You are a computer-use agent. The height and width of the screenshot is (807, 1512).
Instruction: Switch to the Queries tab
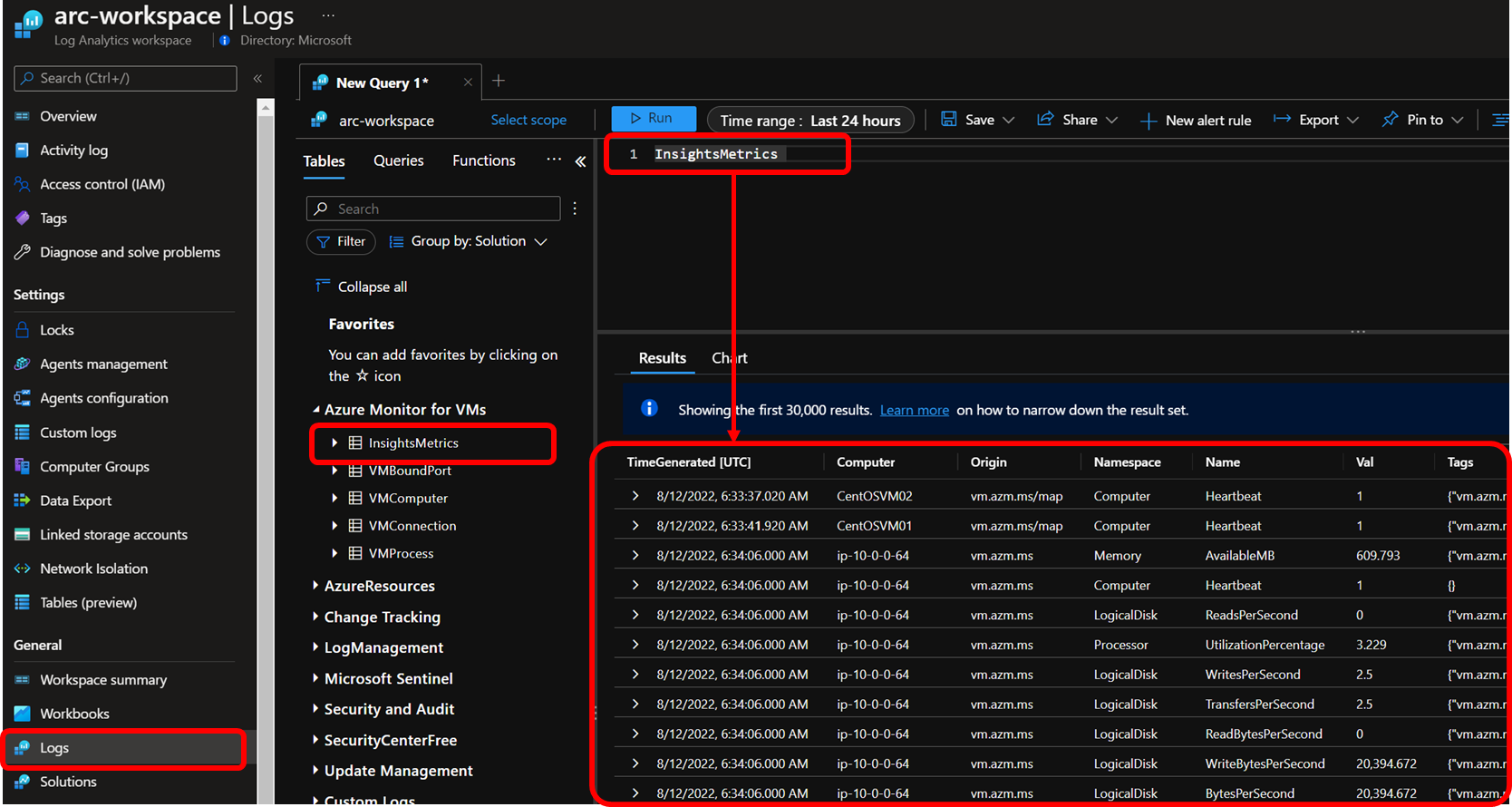[398, 160]
